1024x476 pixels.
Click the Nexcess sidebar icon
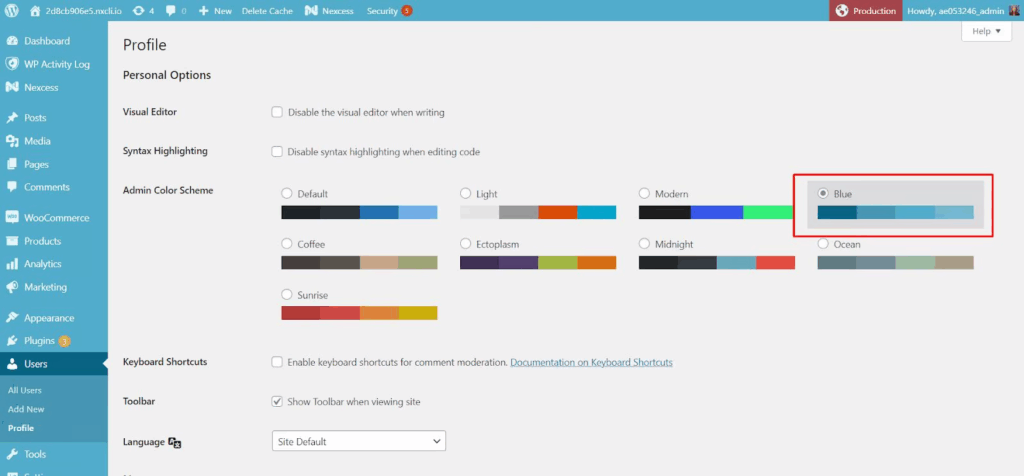pos(12,87)
